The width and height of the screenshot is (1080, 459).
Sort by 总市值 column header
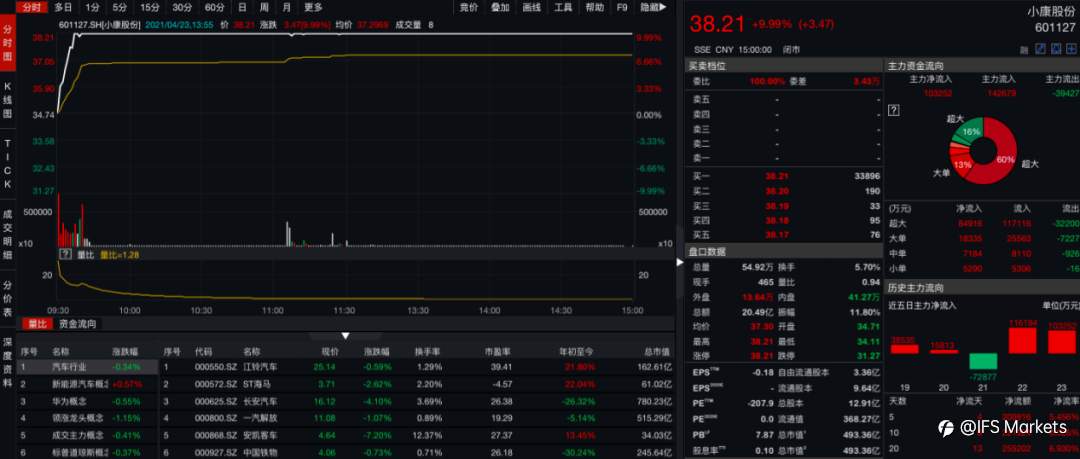(656, 351)
